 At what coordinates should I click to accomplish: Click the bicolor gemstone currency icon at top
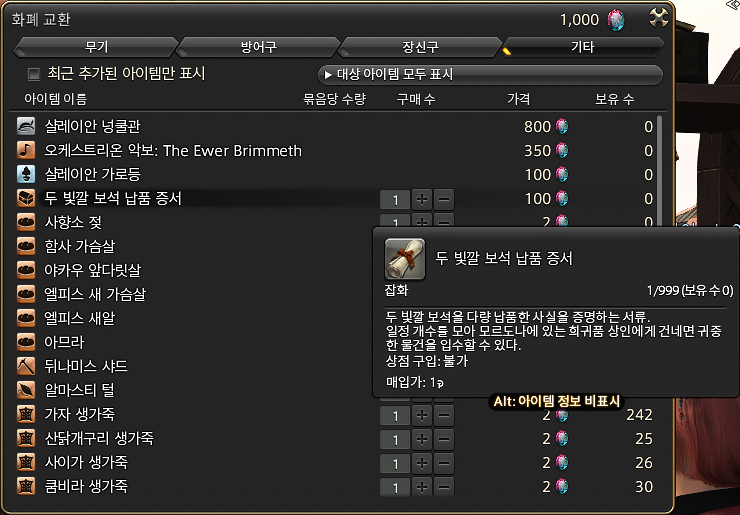point(616,20)
